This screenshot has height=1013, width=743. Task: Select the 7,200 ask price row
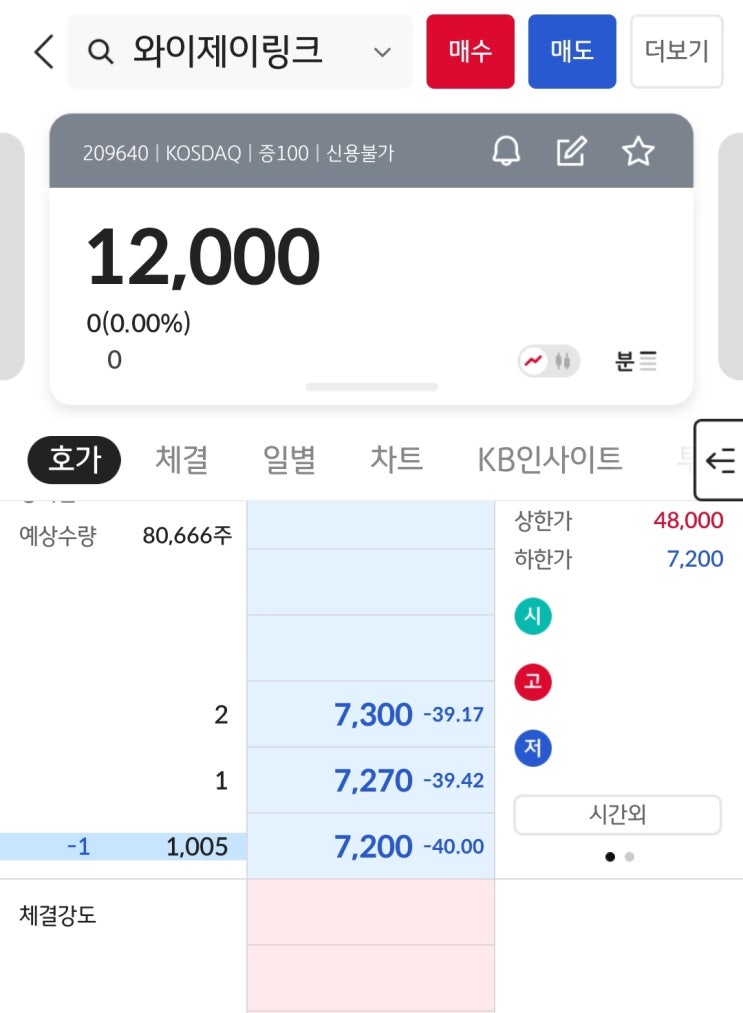tap(371, 846)
